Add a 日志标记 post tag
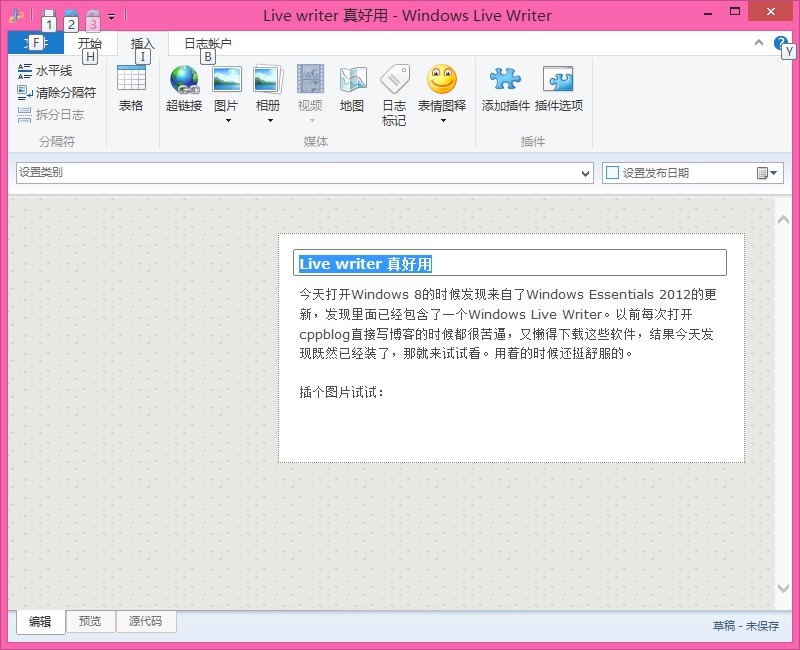The height and width of the screenshot is (650, 800). (394, 94)
